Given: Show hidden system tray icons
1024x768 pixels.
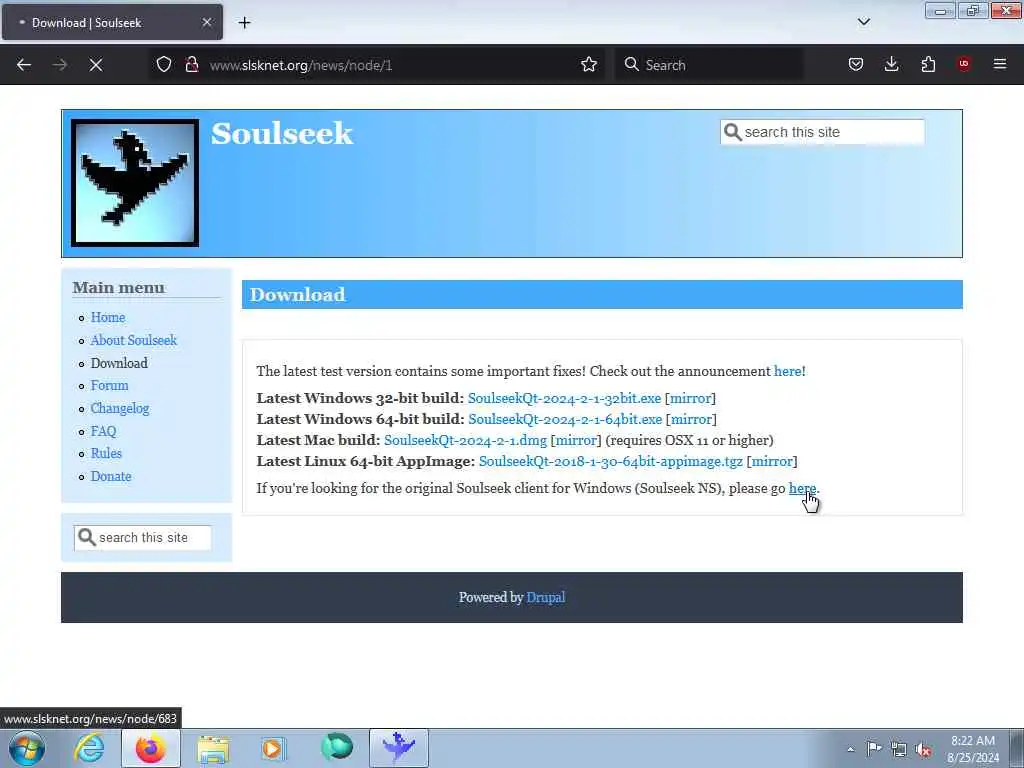Looking at the screenshot, I should point(850,749).
